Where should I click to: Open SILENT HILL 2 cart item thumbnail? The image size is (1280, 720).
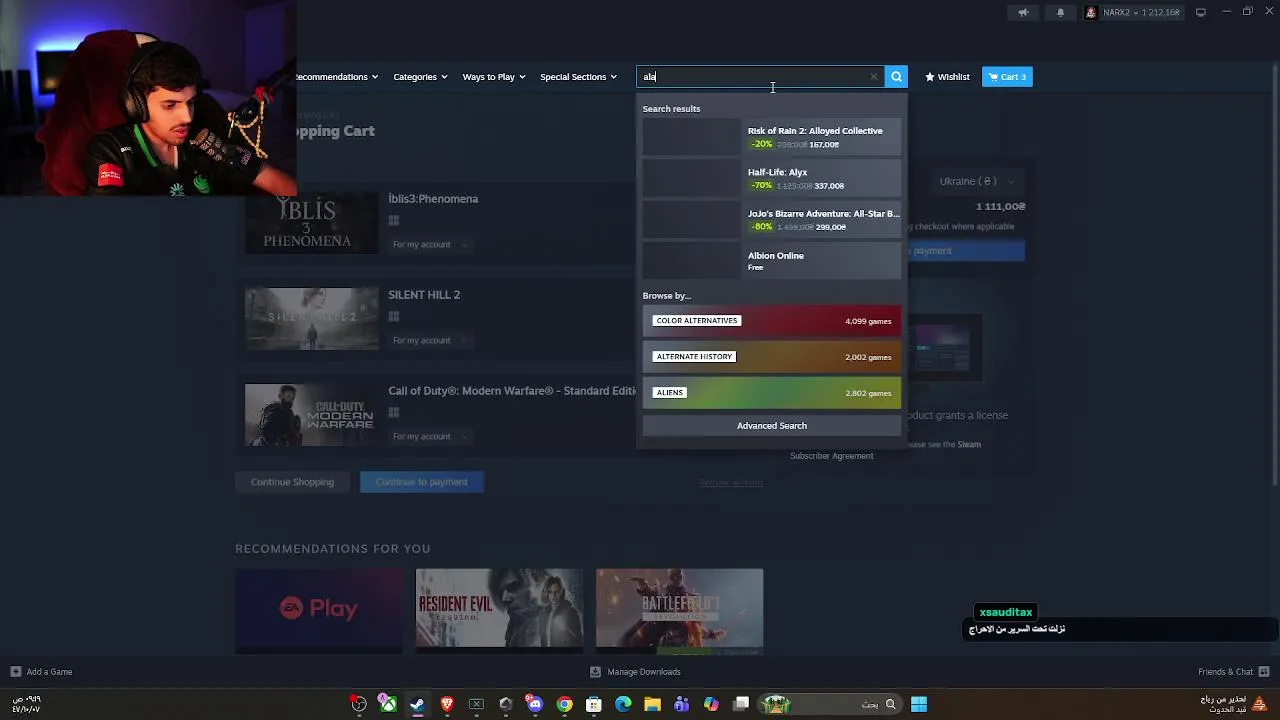pos(312,318)
